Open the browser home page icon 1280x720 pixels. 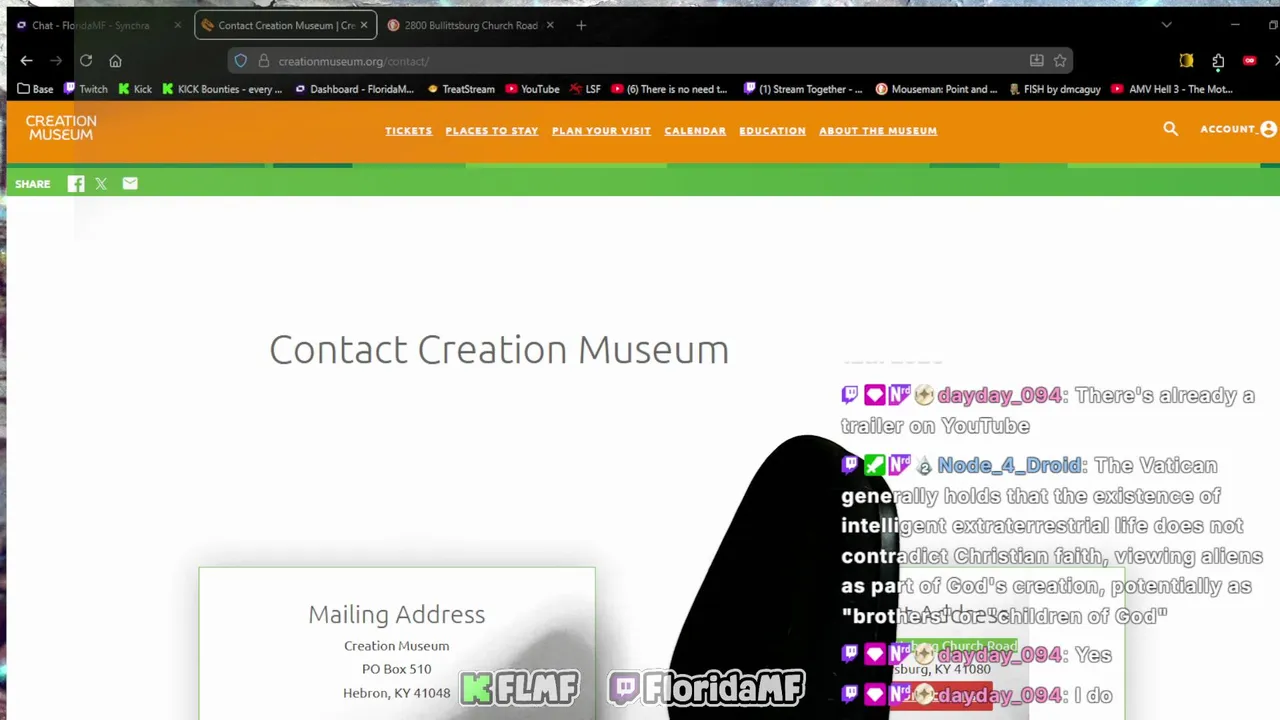[115, 61]
